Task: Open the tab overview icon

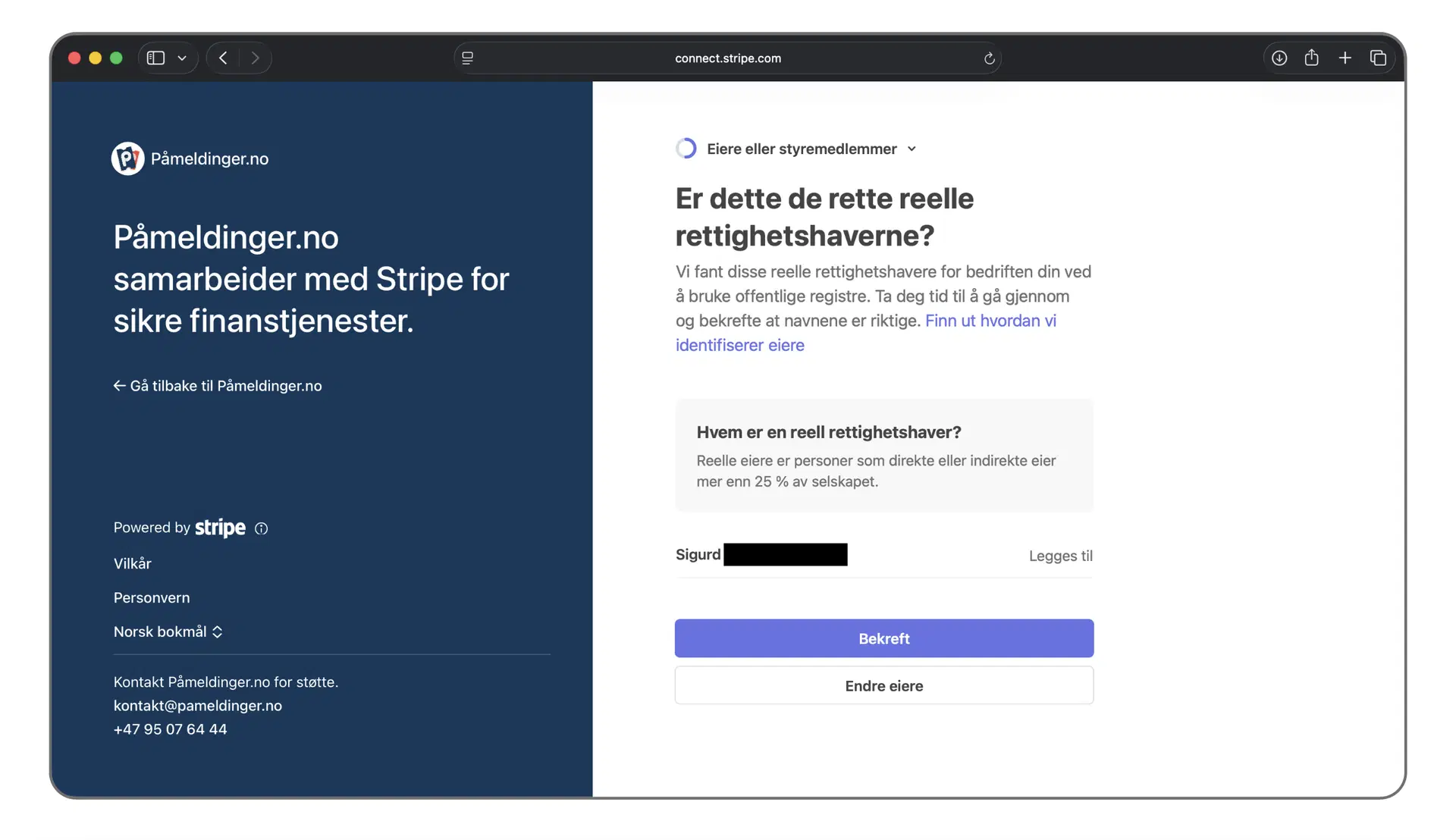Action: [x=1379, y=58]
